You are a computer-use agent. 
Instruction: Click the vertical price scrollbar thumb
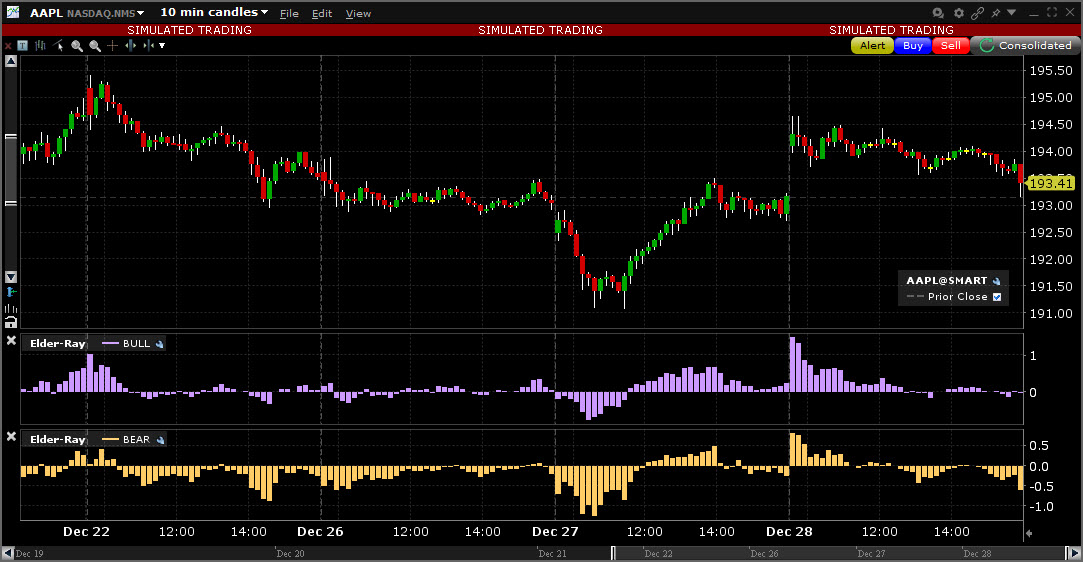[x=11, y=170]
